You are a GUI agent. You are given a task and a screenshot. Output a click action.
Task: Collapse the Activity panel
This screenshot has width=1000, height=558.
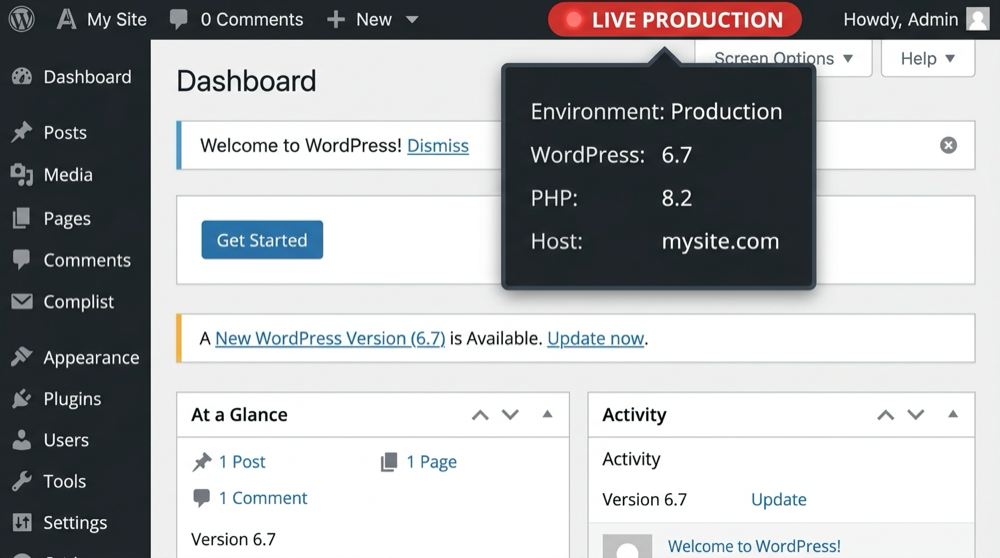pos(953,414)
